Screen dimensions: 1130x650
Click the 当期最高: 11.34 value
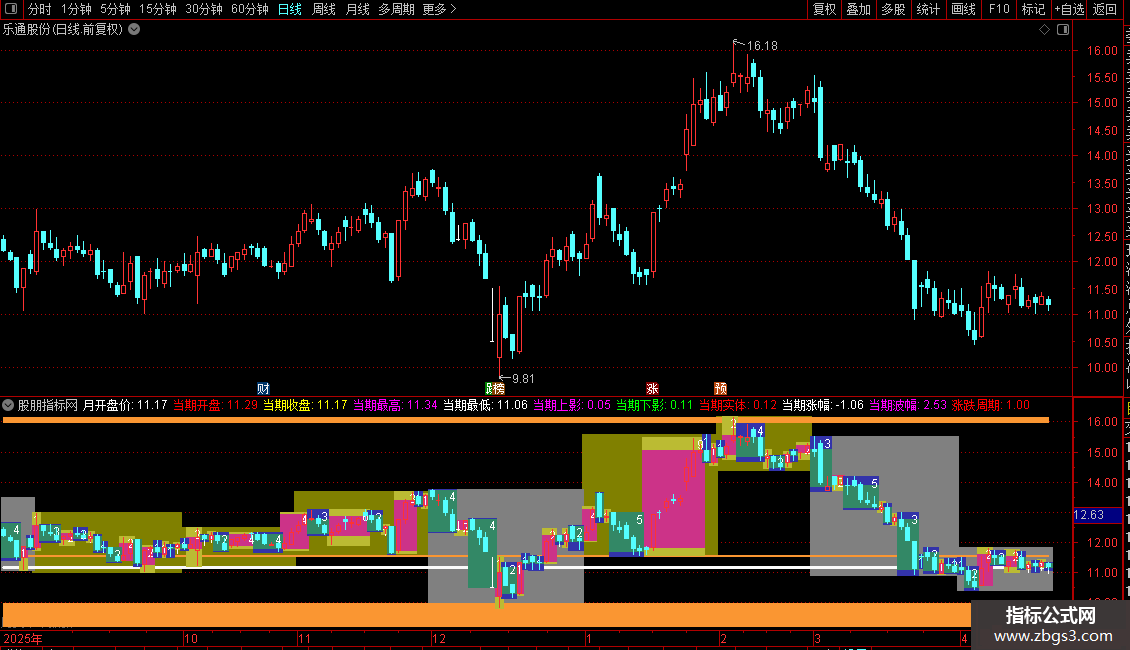pos(395,405)
